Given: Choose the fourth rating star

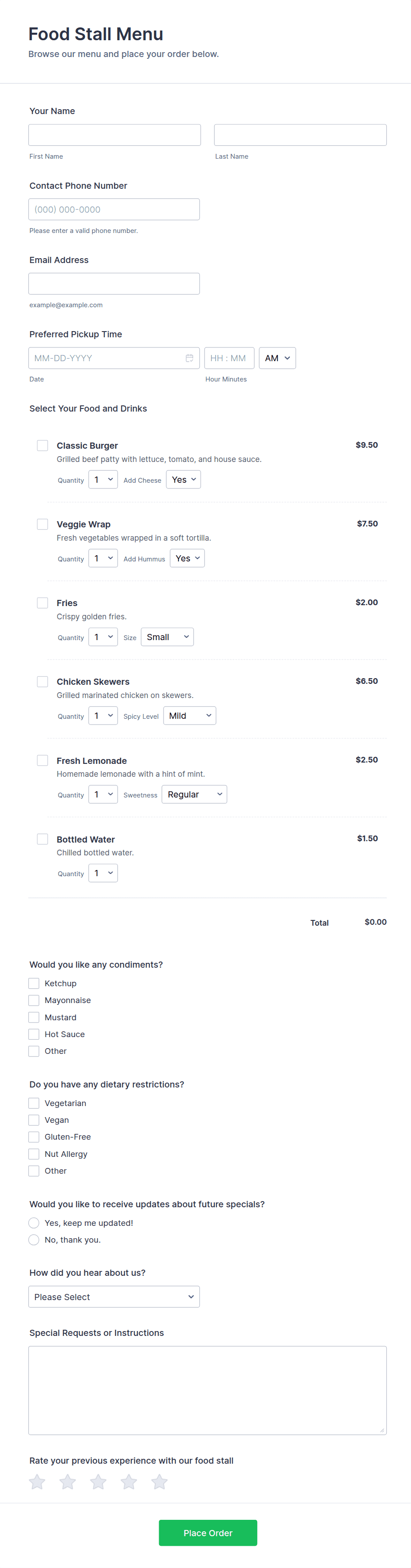Looking at the screenshot, I should (x=129, y=1481).
